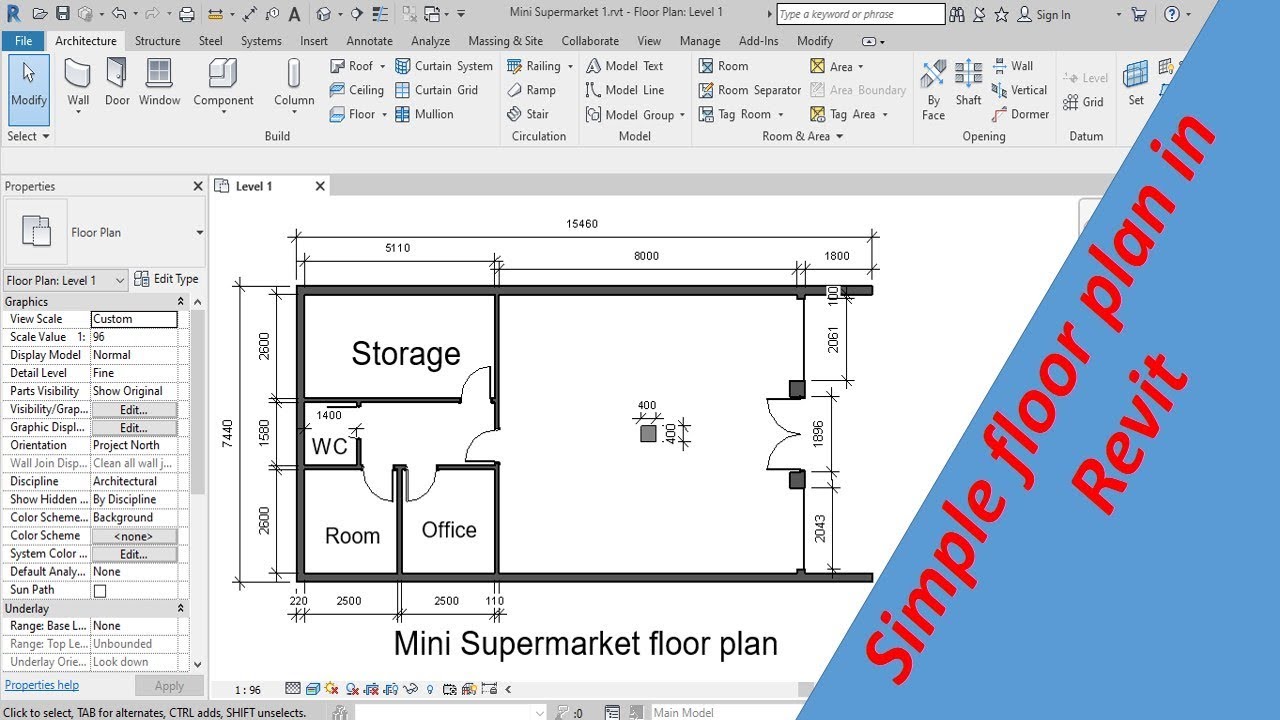Select the Window tool
Screen dimensions: 1280x720
tap(159, 84)
